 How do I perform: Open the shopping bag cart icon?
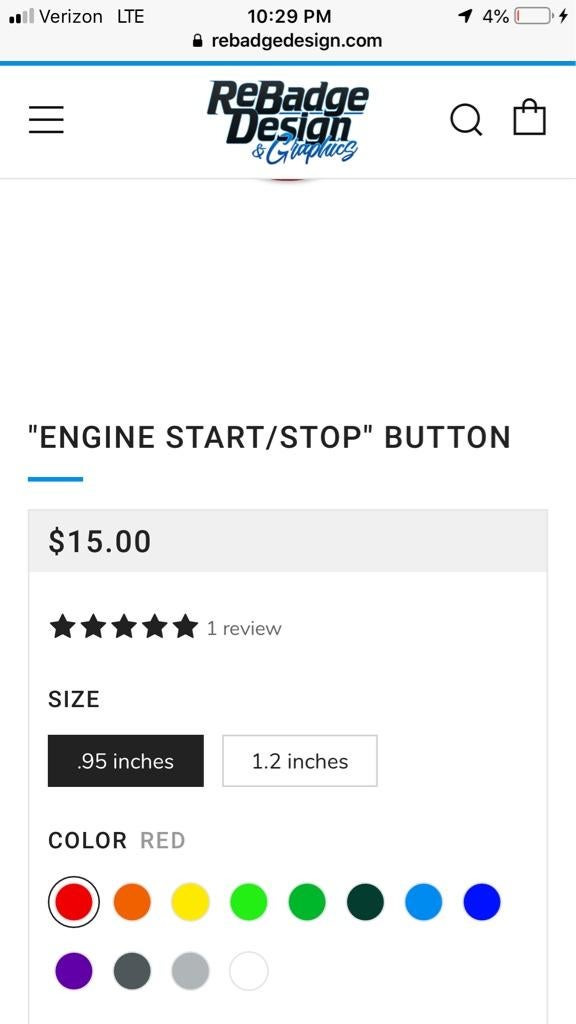(531, 117)
